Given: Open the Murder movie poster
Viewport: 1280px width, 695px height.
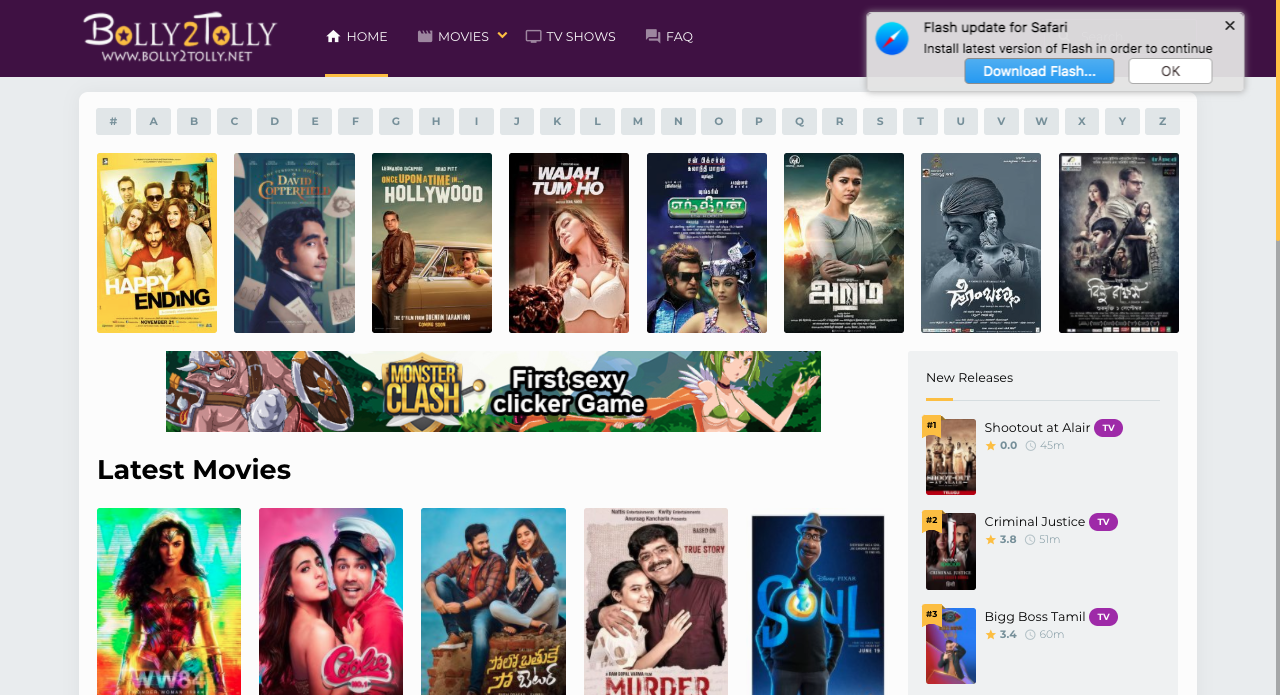Looking at the screenshot, I should pyautogui.click(x=656, y=601).
